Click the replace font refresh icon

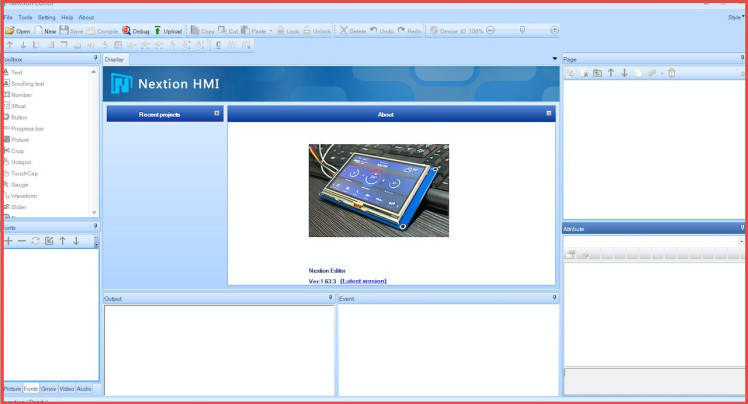point(35,241)
